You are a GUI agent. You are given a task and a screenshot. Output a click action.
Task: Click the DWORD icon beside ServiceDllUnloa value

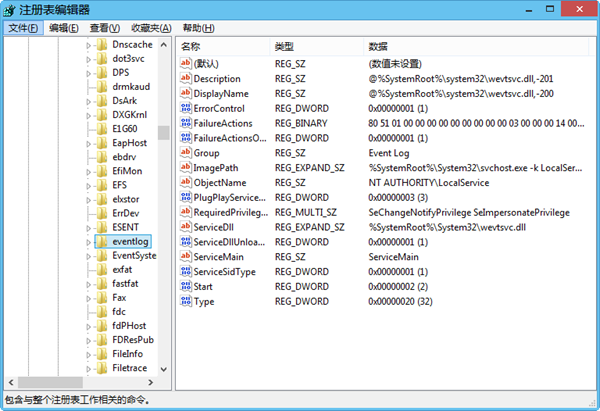pos(186,242)
